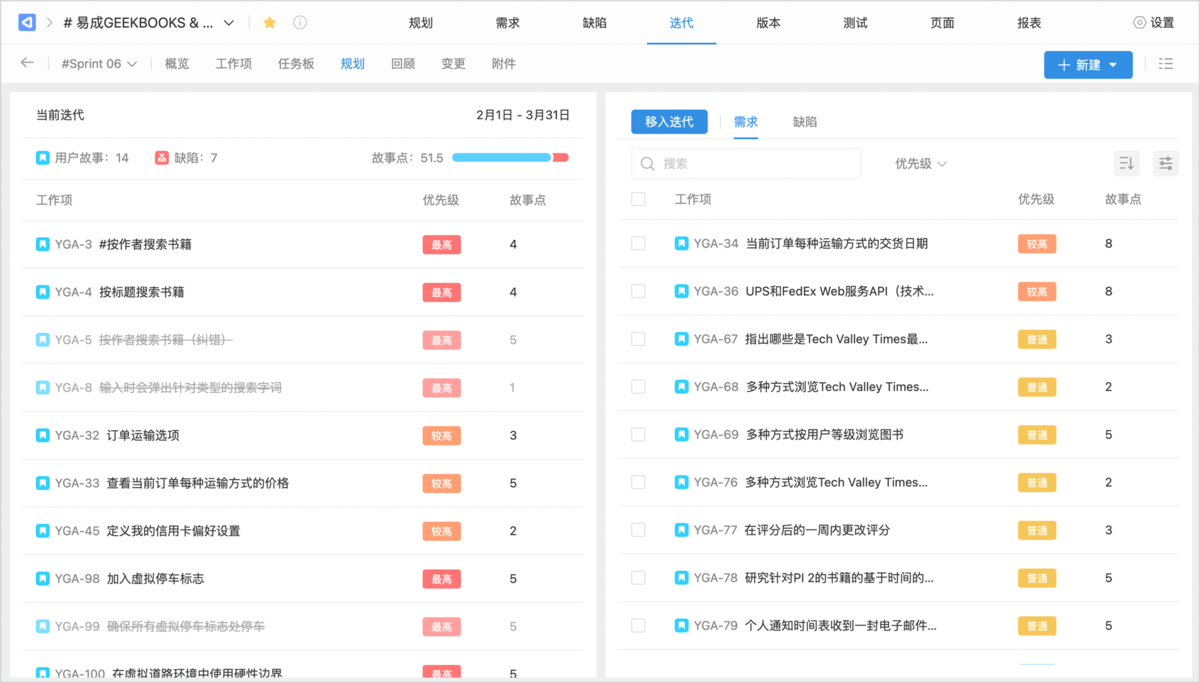
Task: Open the 任务板 sub-tab
Action: (x=296, y=64)
